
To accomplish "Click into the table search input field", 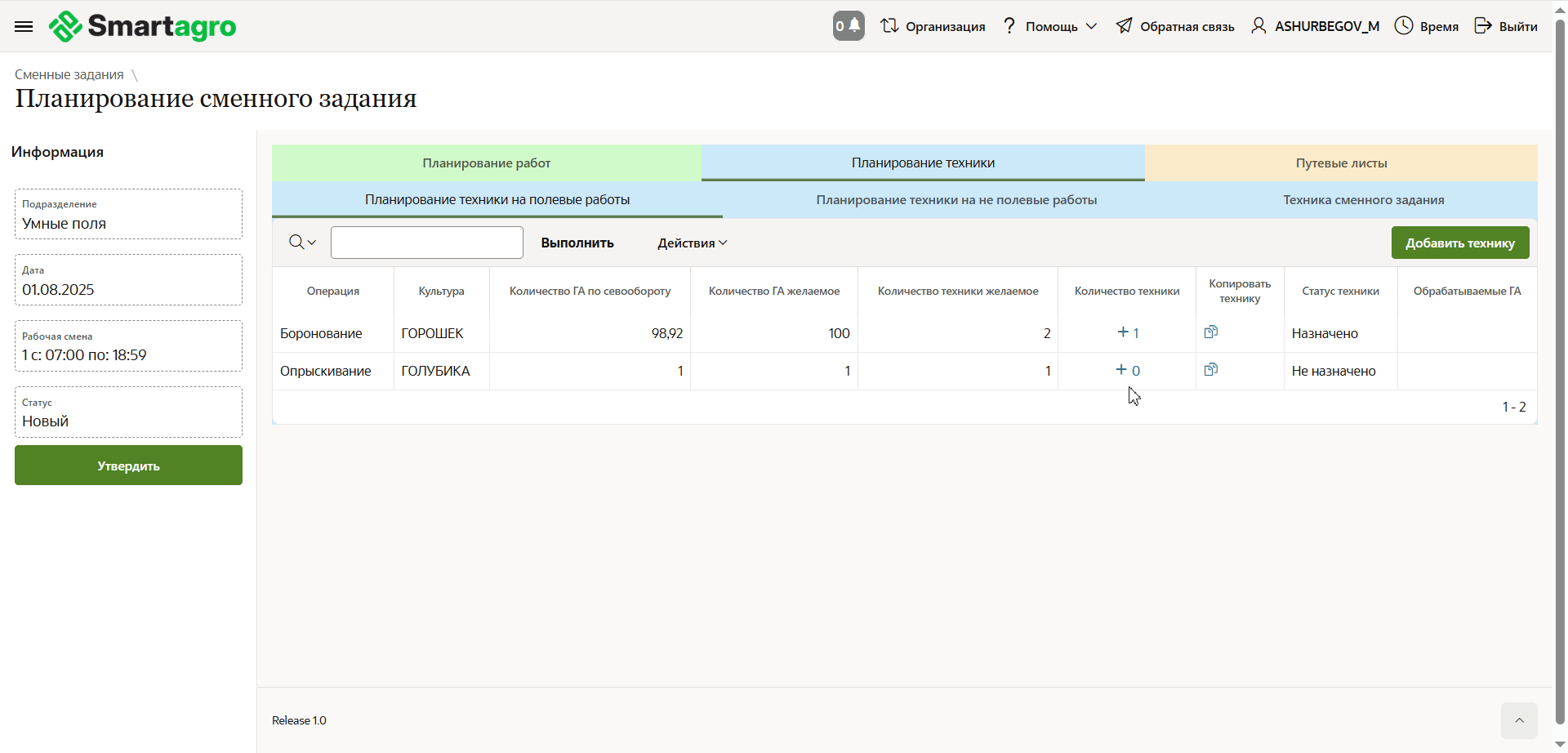I will tap(426, 243).
